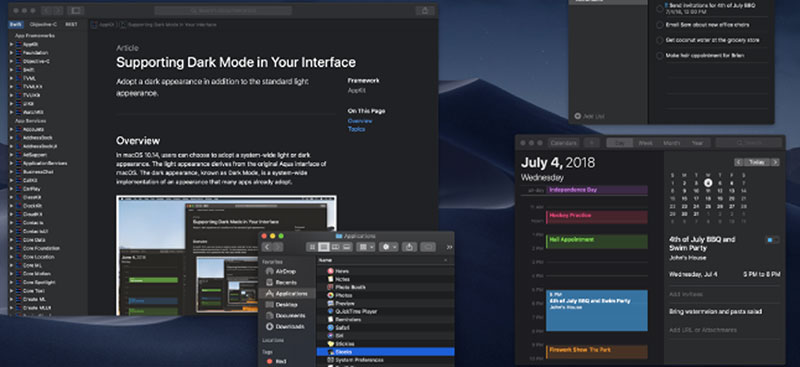Jump to the Overview link on this page
The width and height of the screenshot is (800, 367).
[x=360, y=121]
